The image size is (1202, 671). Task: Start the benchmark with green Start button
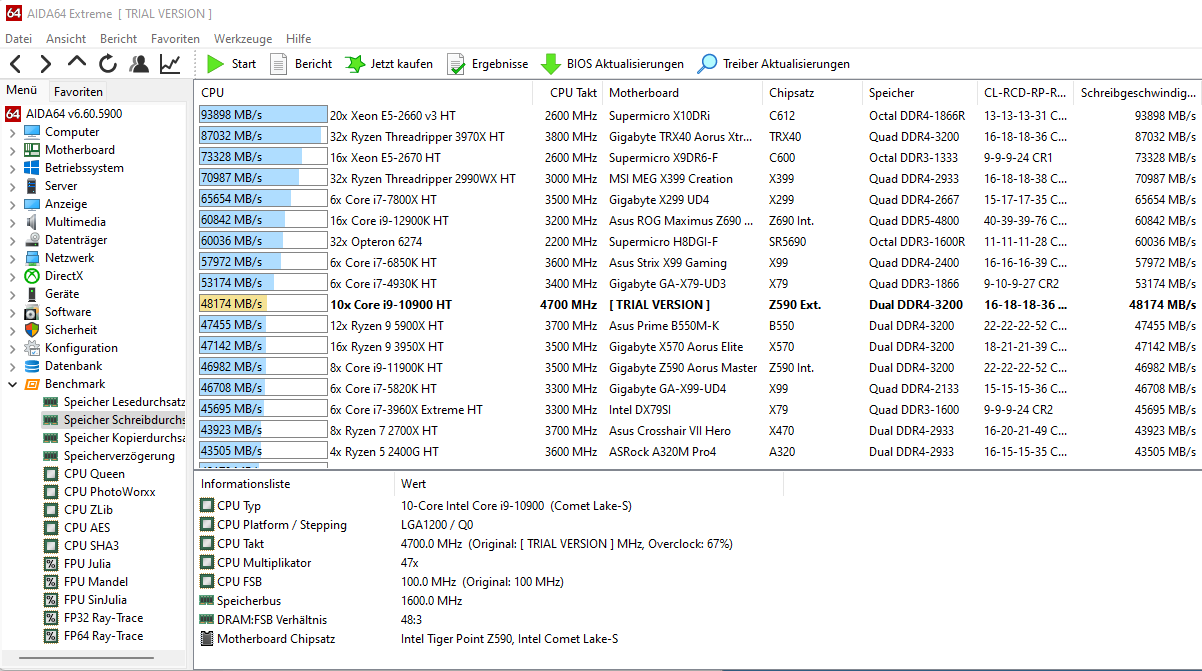231,64
